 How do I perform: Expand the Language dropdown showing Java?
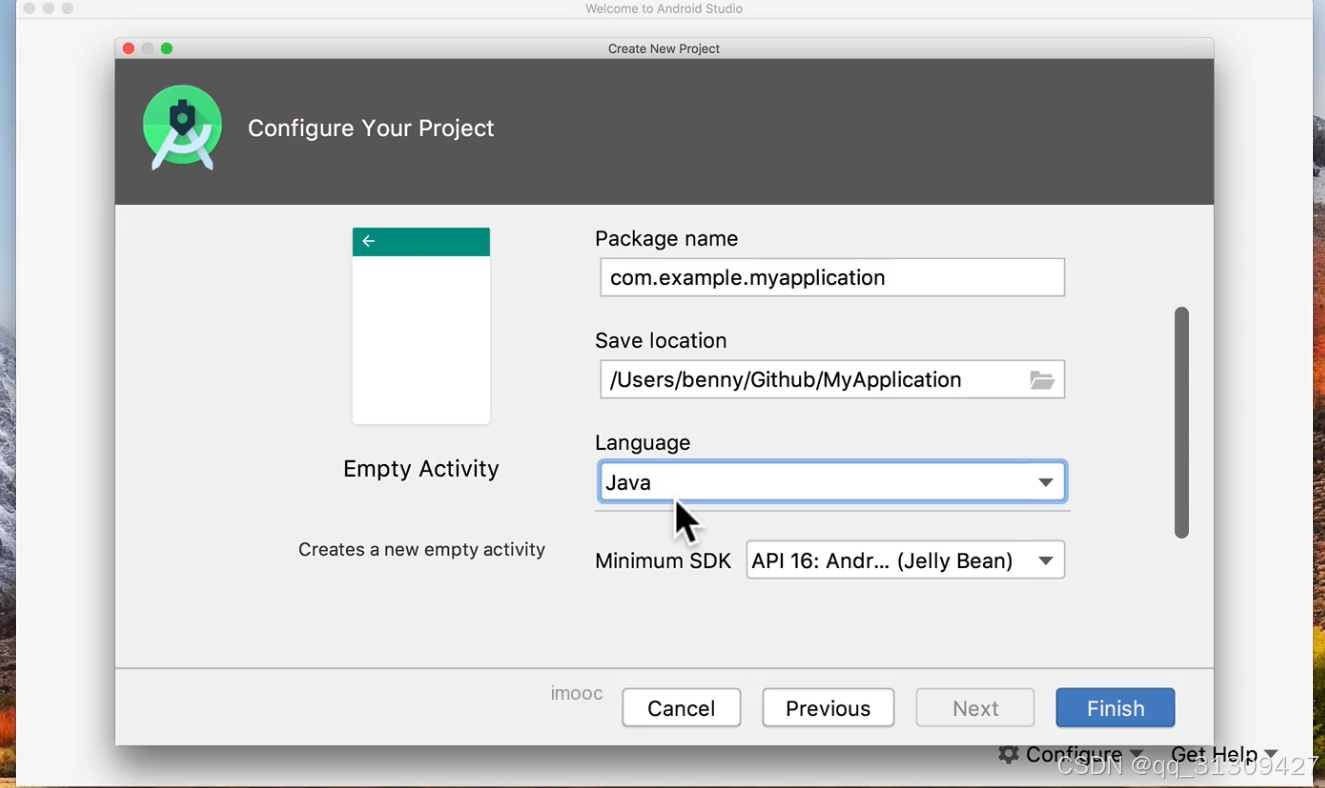coord(1046,481)
